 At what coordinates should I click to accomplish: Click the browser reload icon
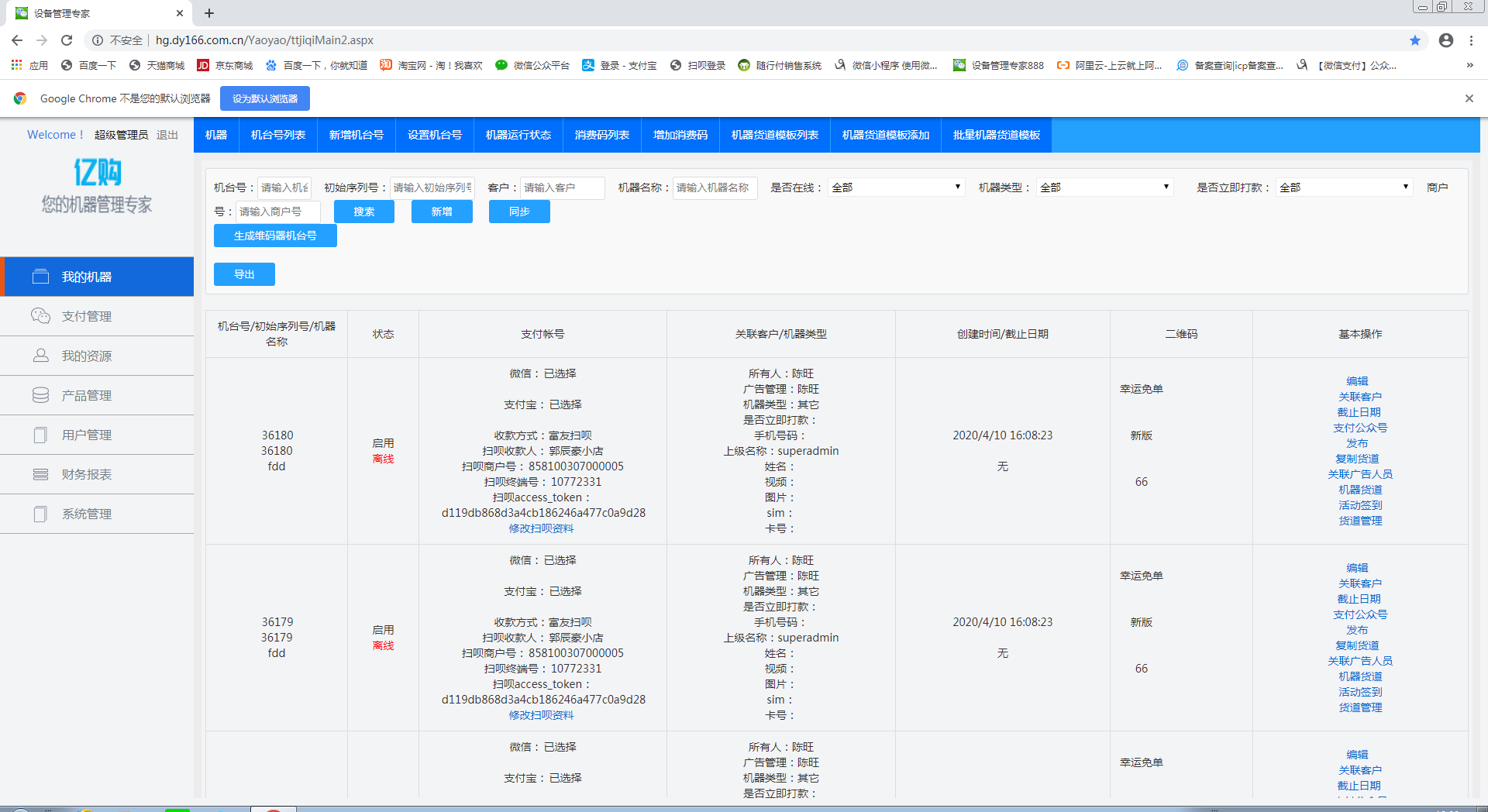(x=67, y=40)
